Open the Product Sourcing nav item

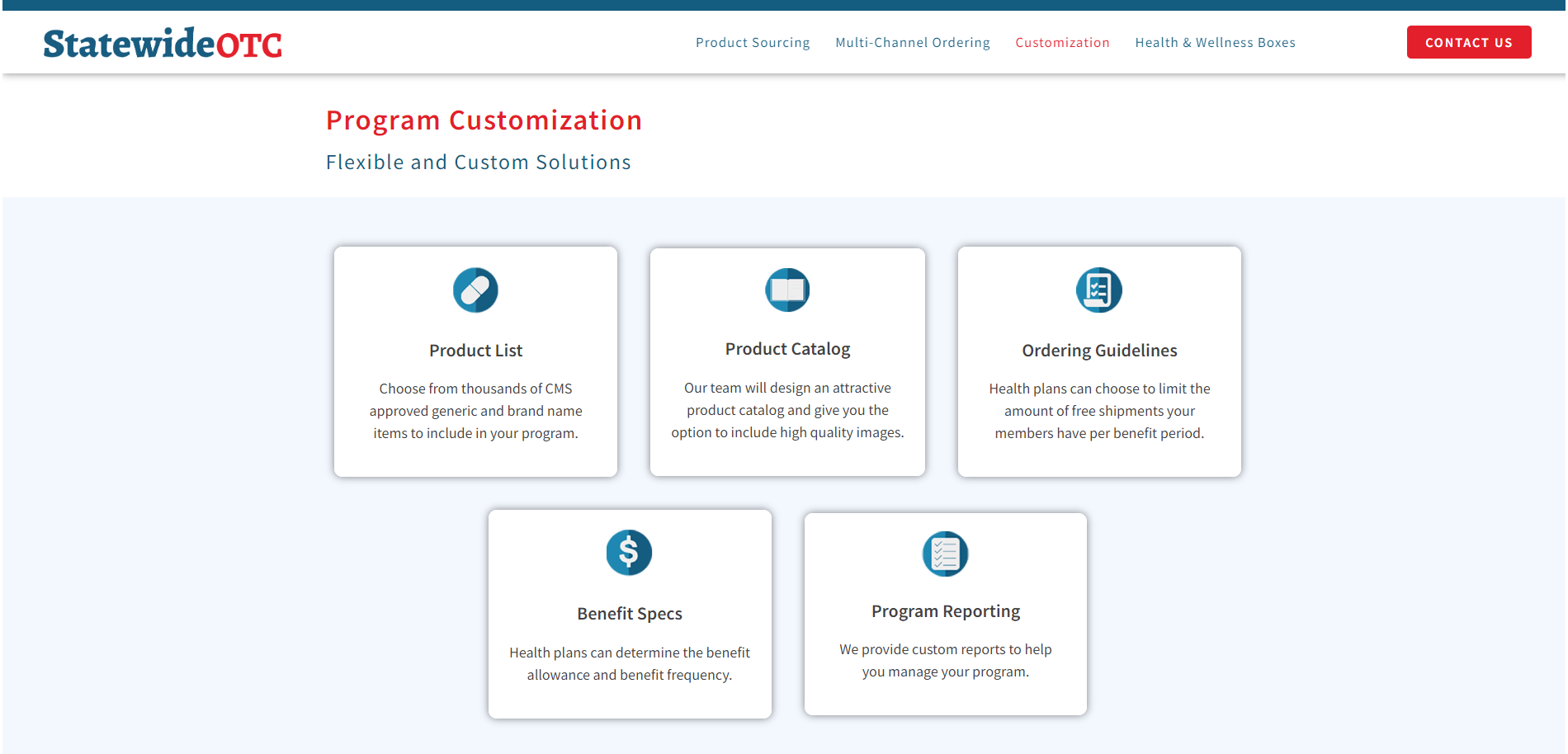pyautogui.click(x=753, y=42)
